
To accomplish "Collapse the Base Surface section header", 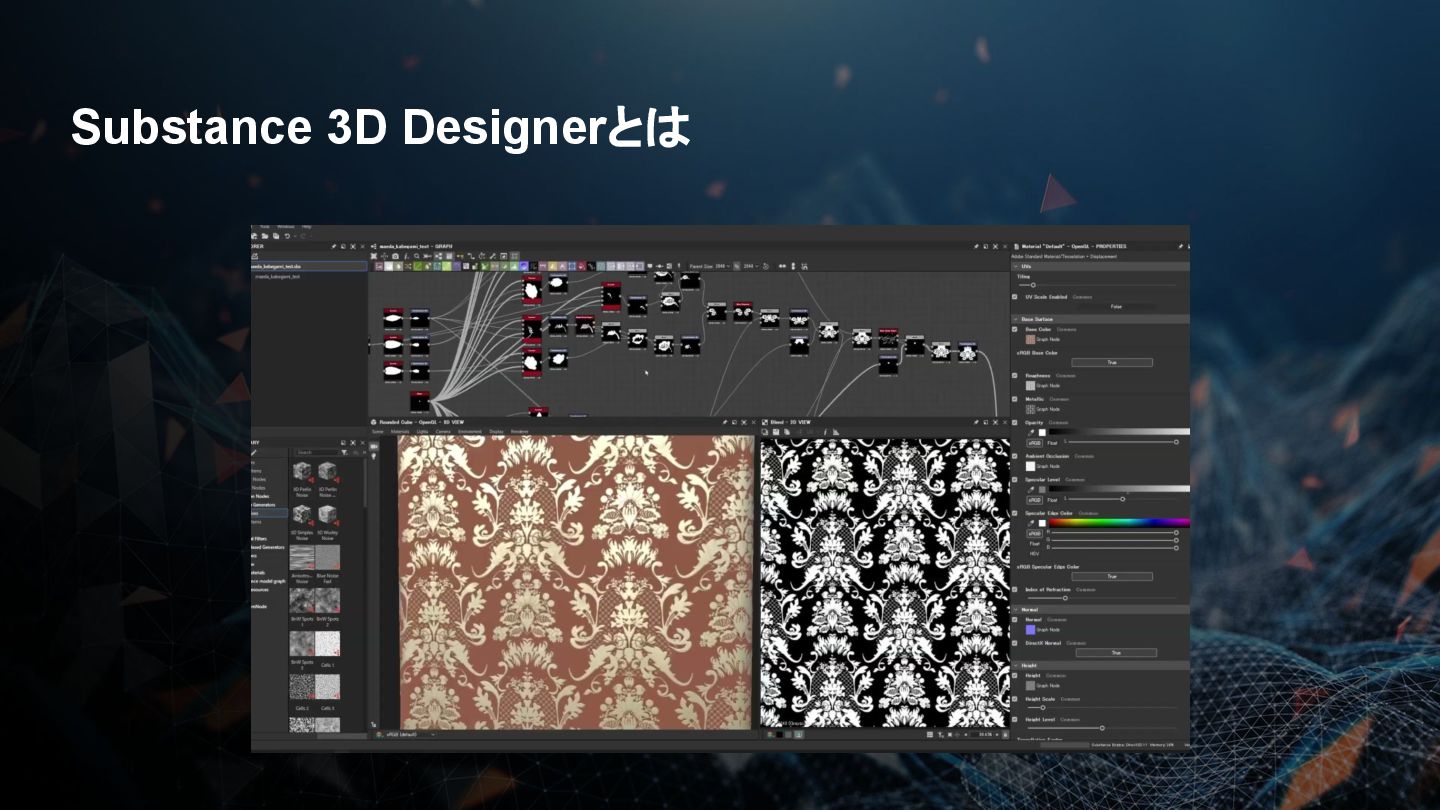I will pos(1100,319).
